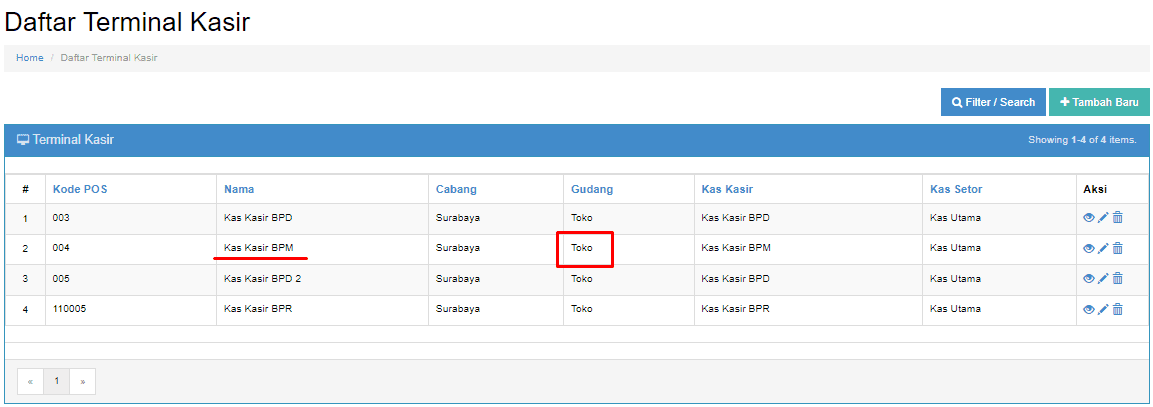Sort by the Gudang column header
The image size is (1153, 407).
click(592, 190)
